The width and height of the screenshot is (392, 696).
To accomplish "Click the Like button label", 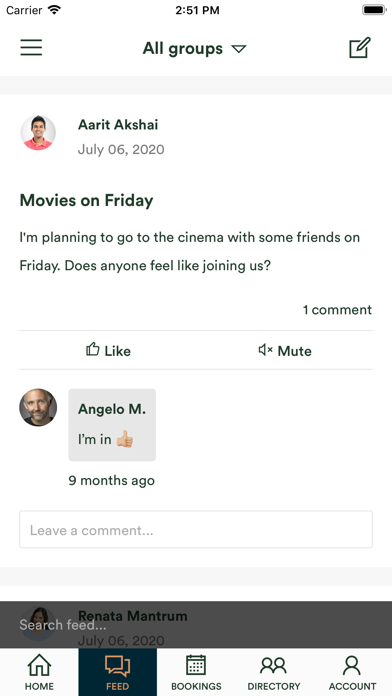I will 118,351.
